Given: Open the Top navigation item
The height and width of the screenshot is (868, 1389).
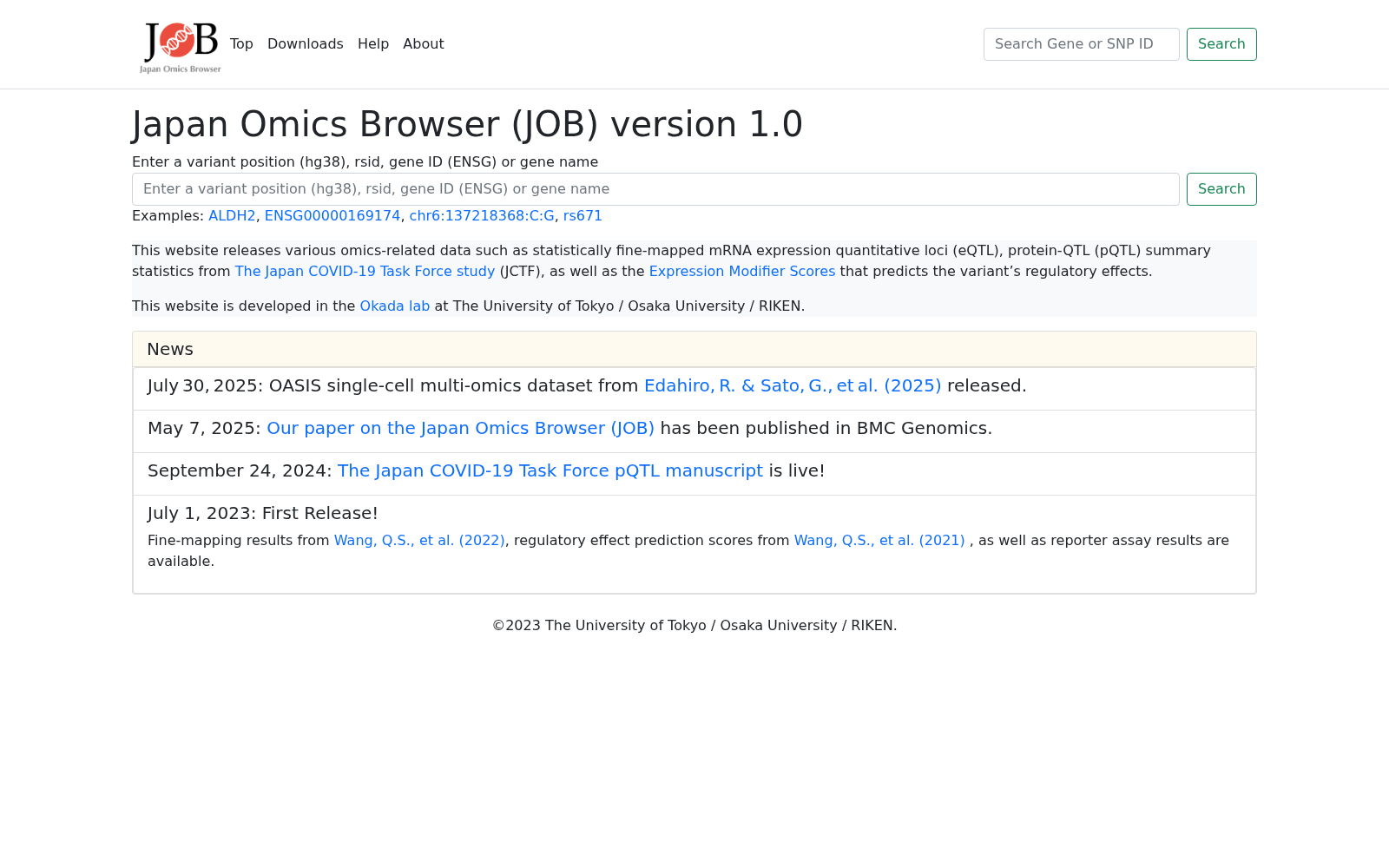Looking at the screenshot, I should (x=241, y=44).
